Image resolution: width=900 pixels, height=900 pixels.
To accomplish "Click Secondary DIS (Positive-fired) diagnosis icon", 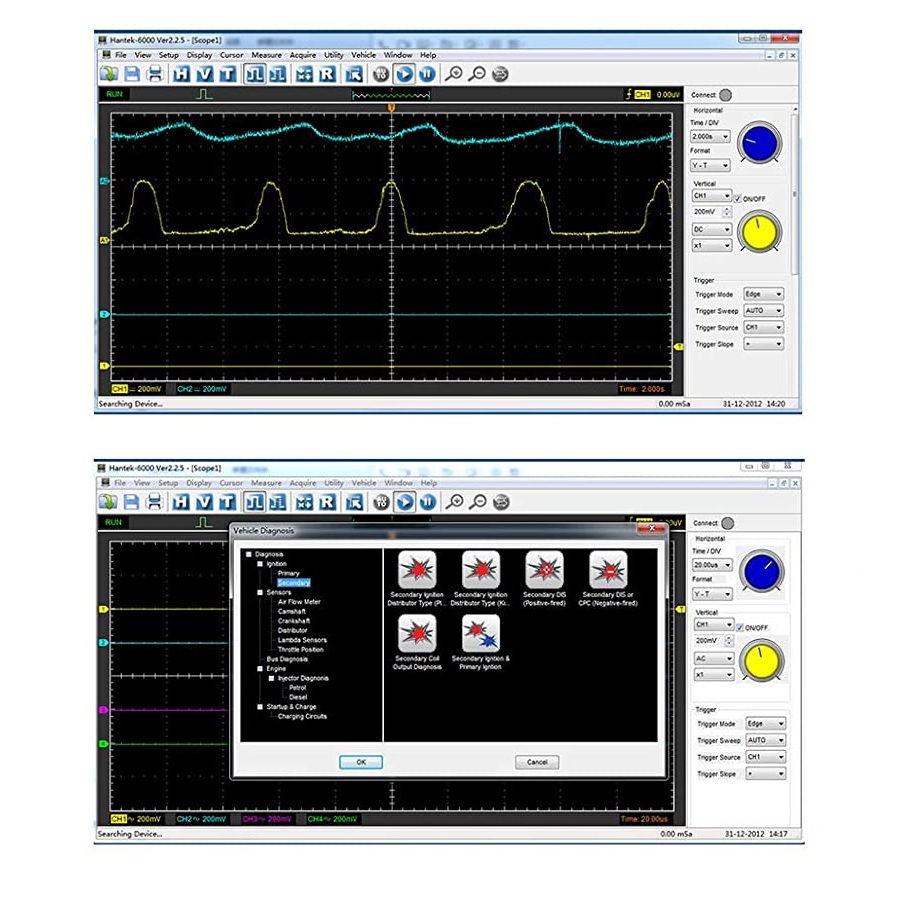I will click(x=544, y=571).
